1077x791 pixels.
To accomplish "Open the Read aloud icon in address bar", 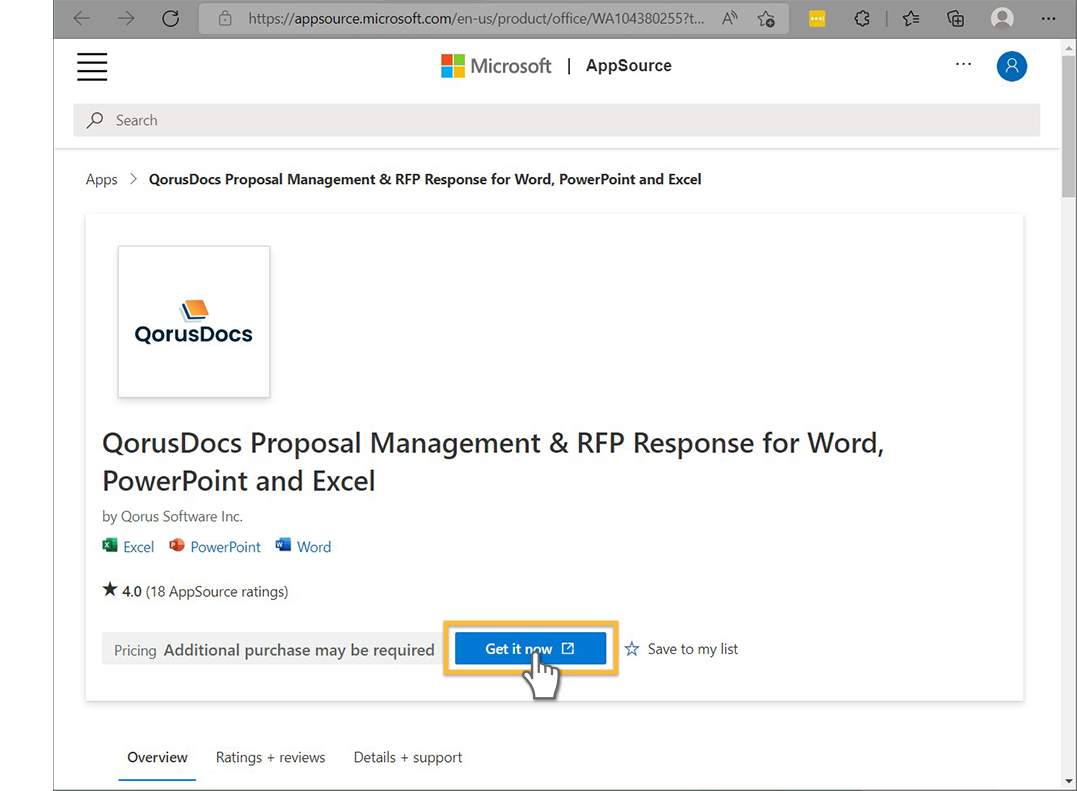I will [729, 19].
